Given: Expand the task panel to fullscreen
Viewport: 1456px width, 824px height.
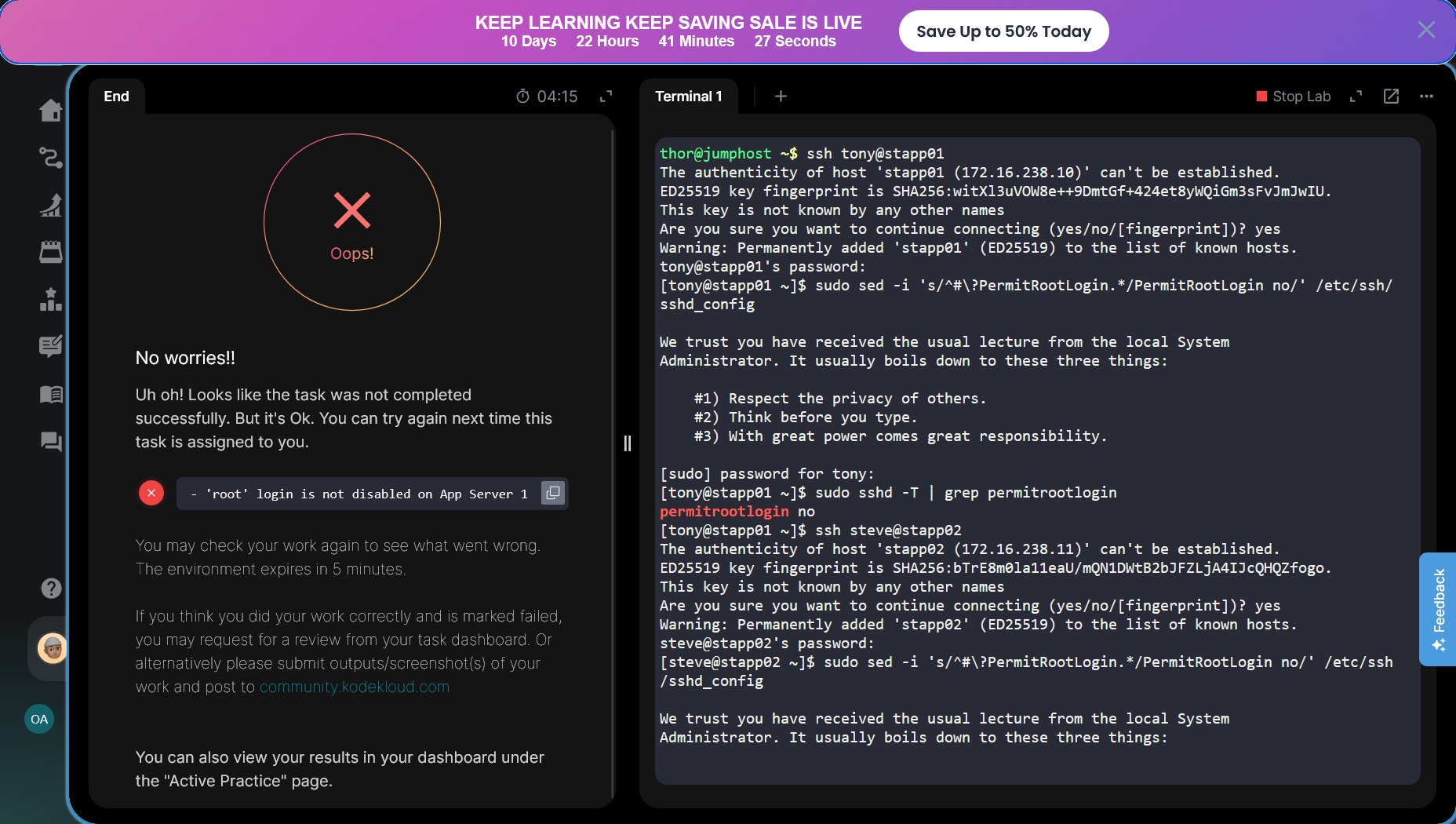Looking at the screenshot, I should pyautogui.click(x=606, y=97).
